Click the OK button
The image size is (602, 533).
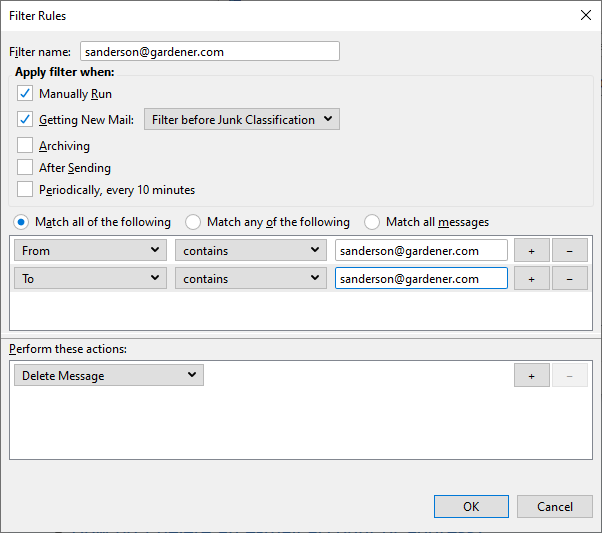click(x=471, y=507)
